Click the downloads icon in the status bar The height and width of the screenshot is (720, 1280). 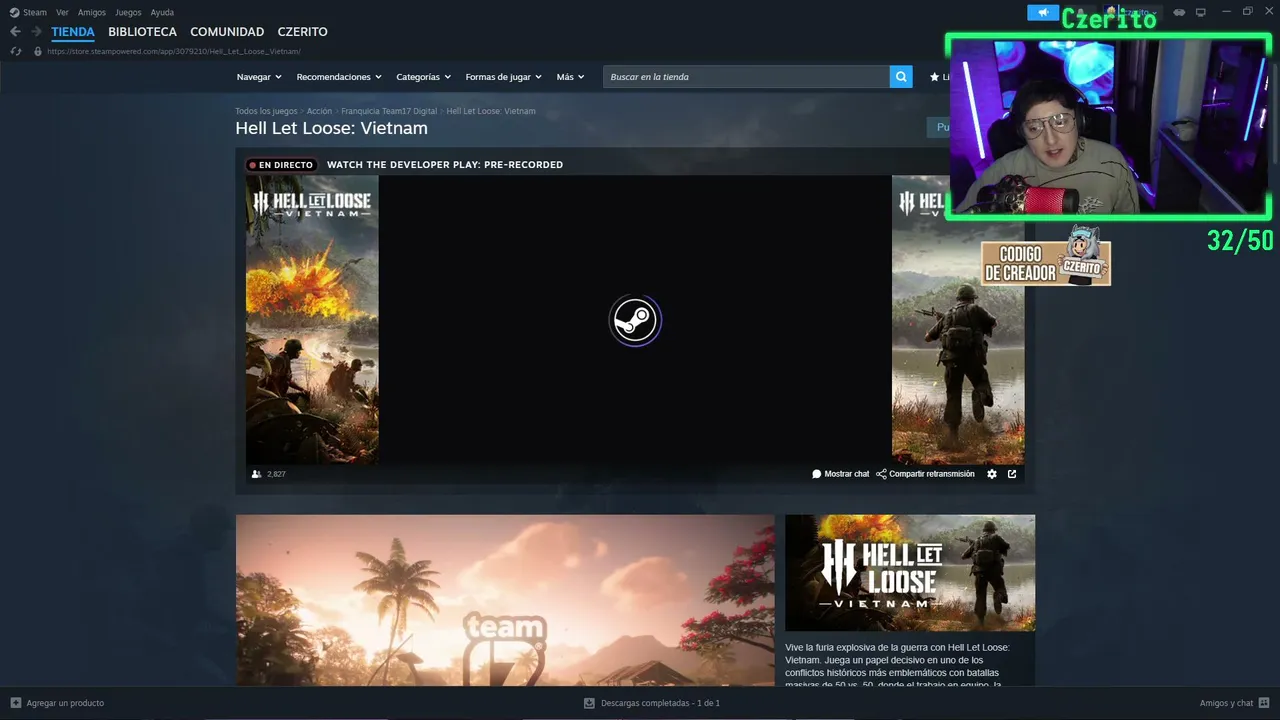tap(589, 703)
